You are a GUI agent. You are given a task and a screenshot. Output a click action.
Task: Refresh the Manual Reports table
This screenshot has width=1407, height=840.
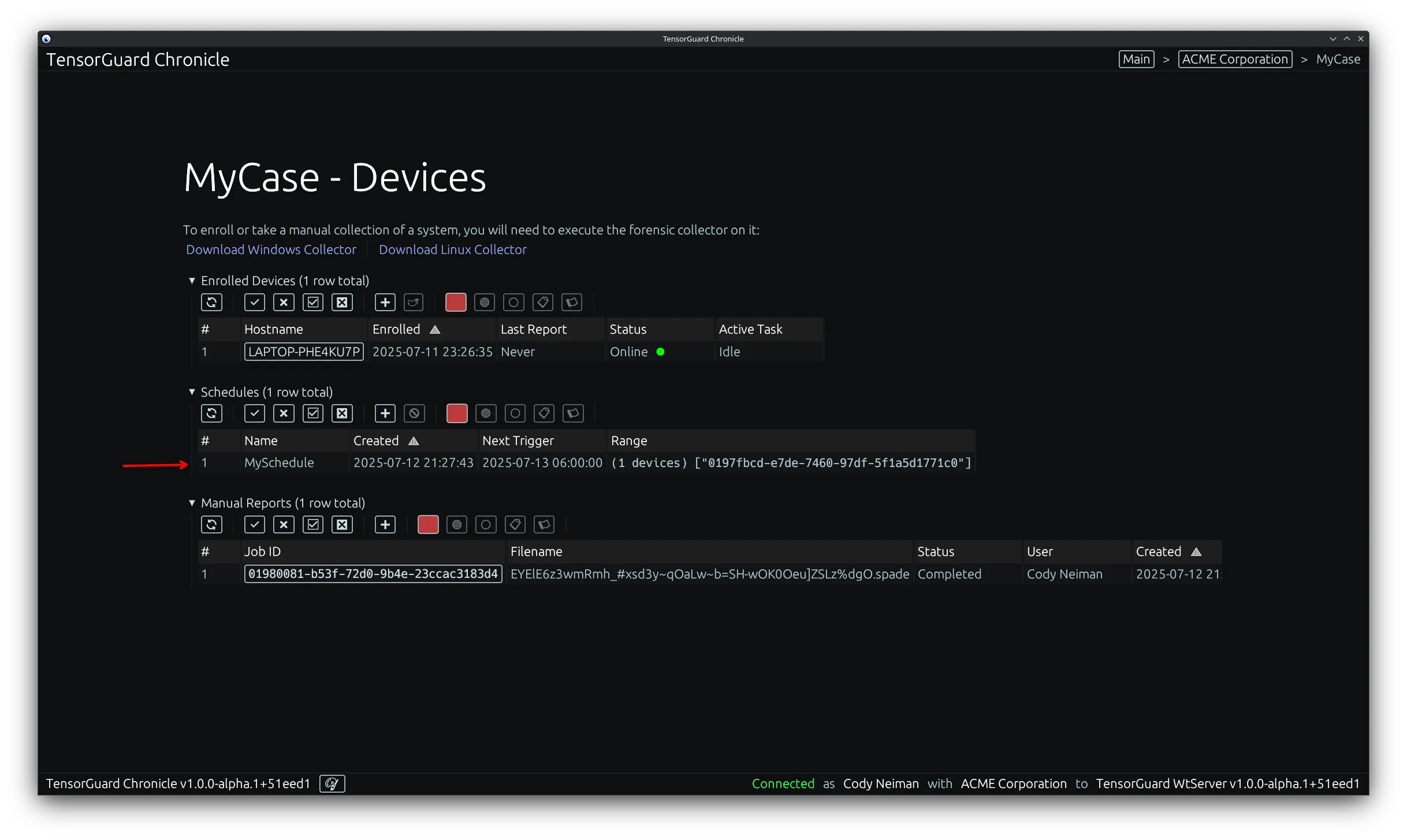[x=212, y=524]
